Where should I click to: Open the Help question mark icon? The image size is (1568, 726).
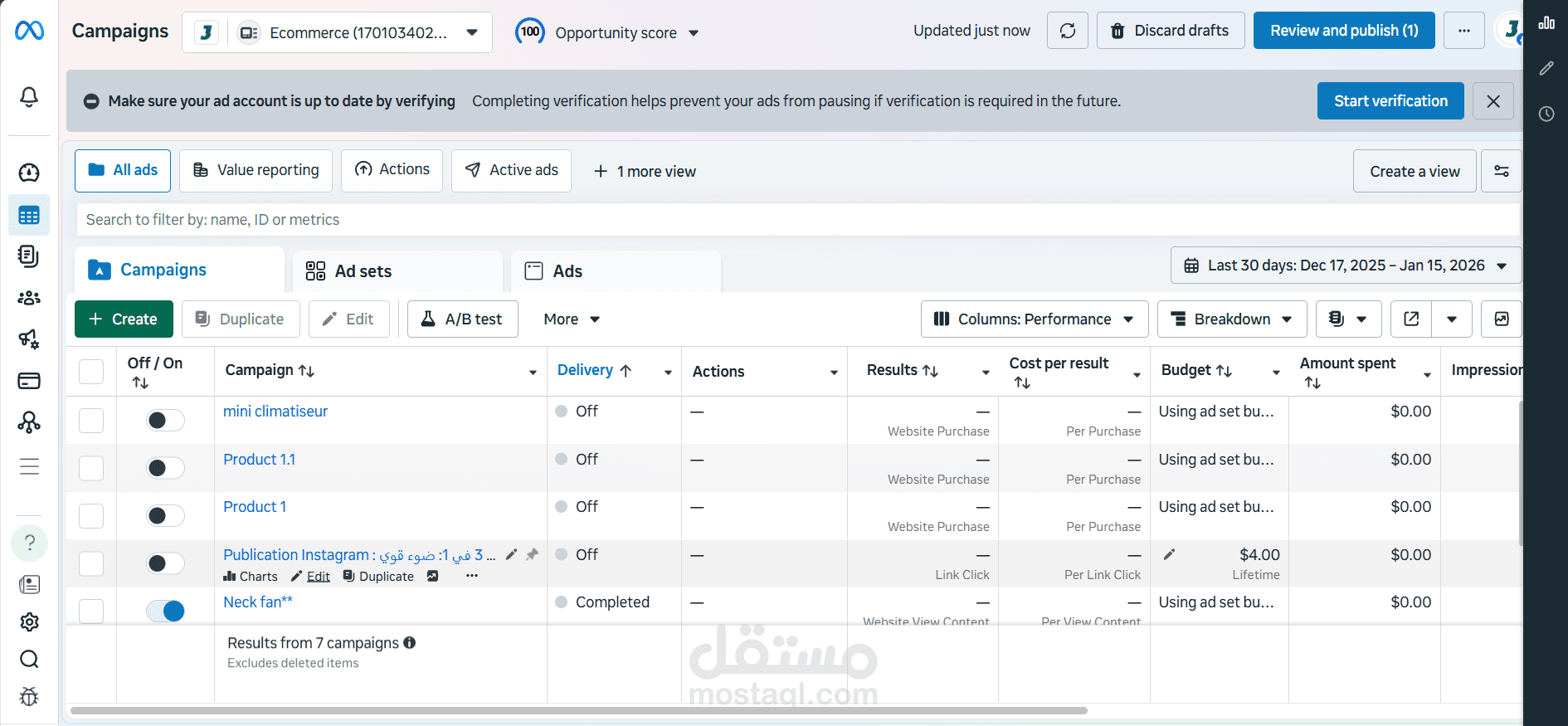29,543
